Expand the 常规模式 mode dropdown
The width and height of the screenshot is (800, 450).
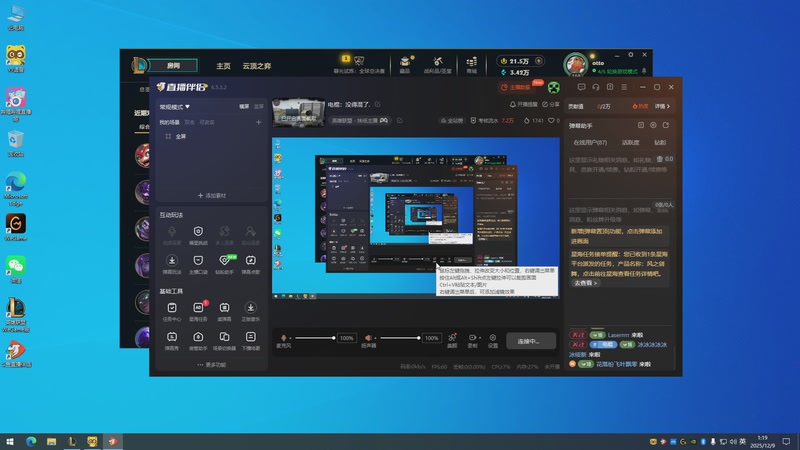point(174,107)
